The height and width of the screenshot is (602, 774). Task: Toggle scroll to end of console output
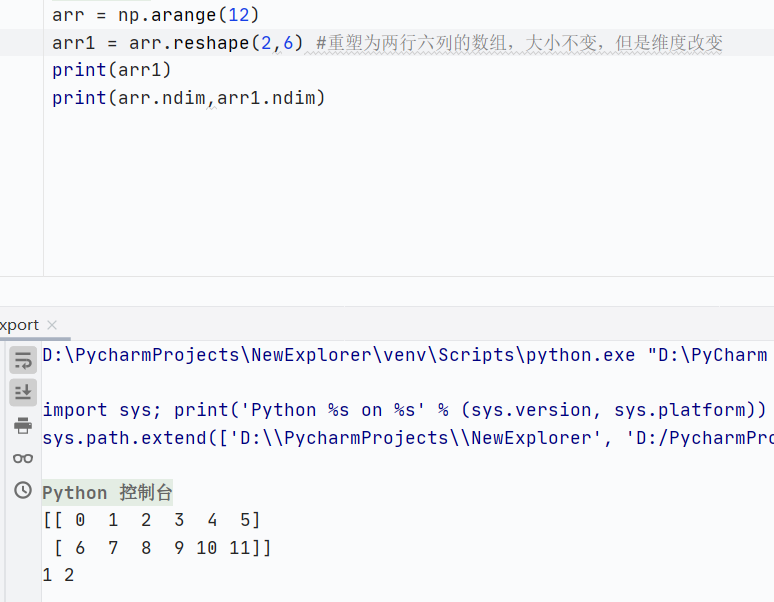pos(22,393)
